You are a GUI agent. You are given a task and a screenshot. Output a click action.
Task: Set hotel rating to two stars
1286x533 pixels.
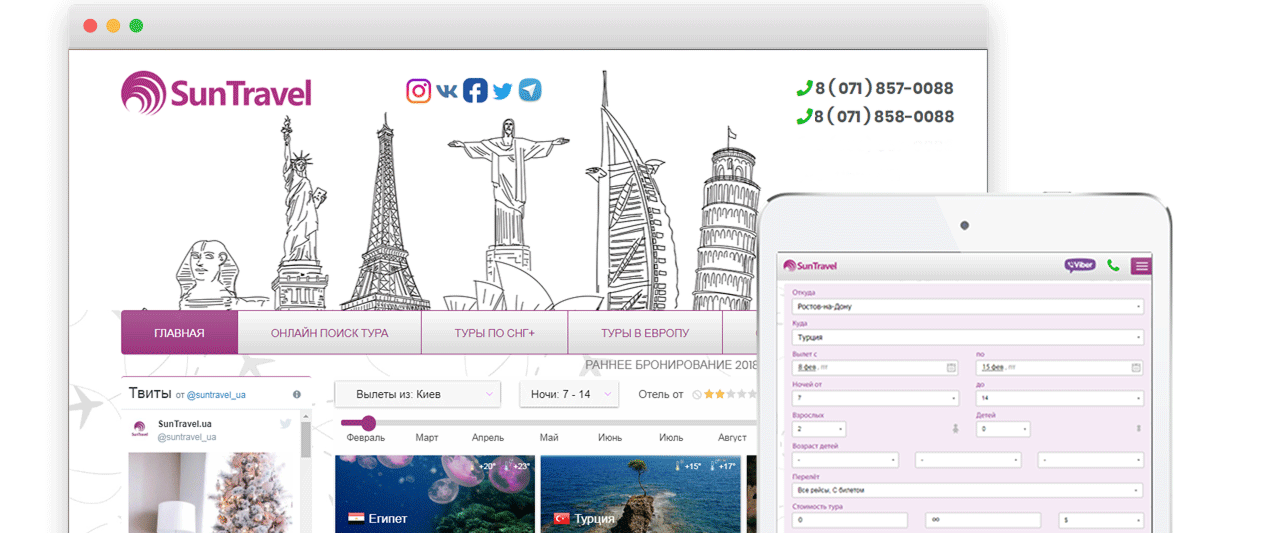pos(721,395)
